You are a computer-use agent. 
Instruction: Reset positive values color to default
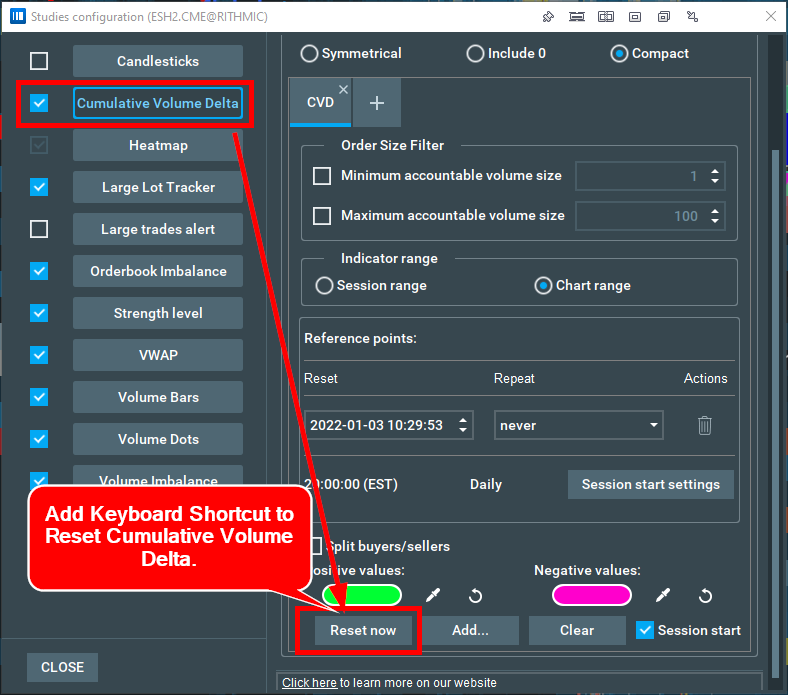(x=475, y=595)
